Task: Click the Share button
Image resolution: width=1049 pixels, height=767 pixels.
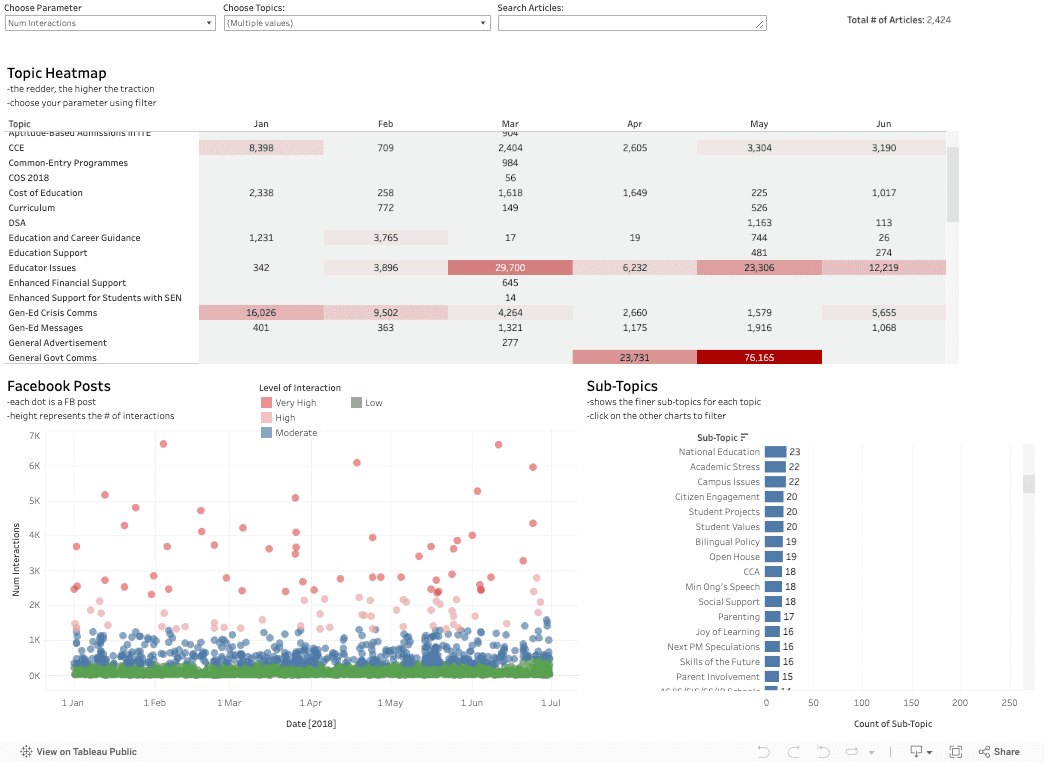Action: (999, 751)
